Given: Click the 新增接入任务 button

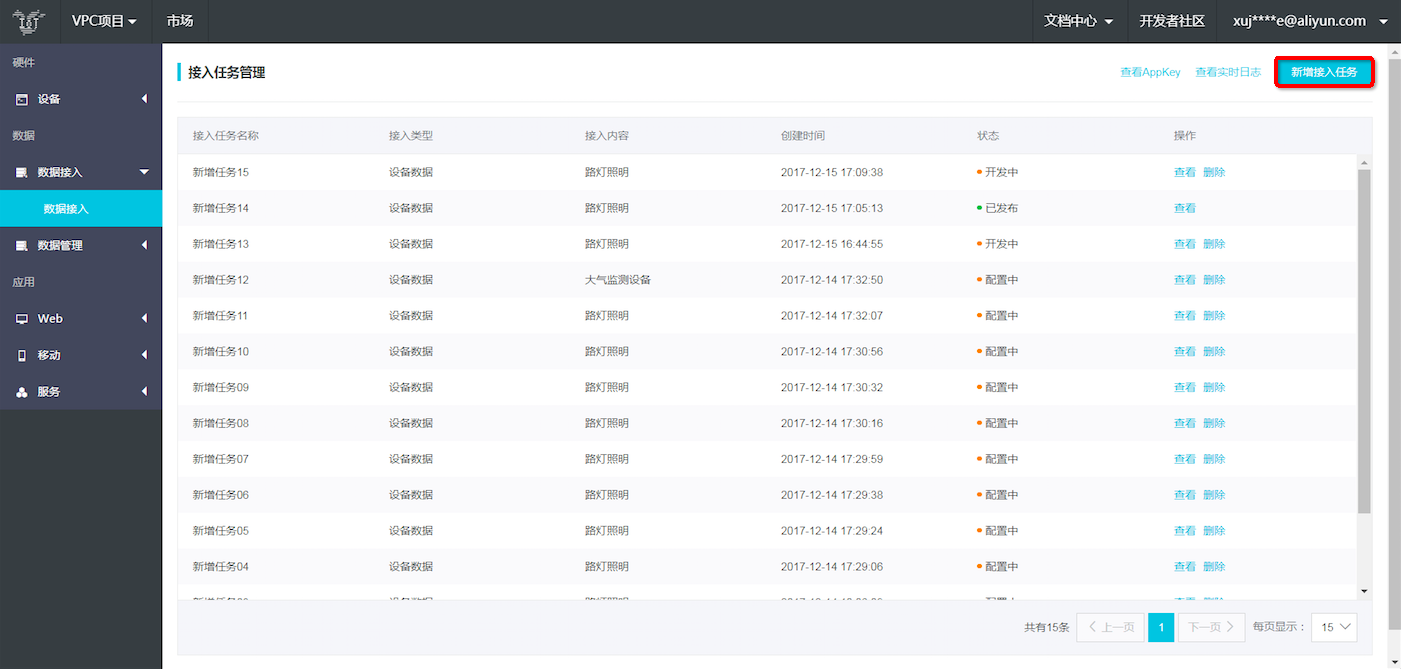Looking at the screenshot, I should click(1324, 72).
